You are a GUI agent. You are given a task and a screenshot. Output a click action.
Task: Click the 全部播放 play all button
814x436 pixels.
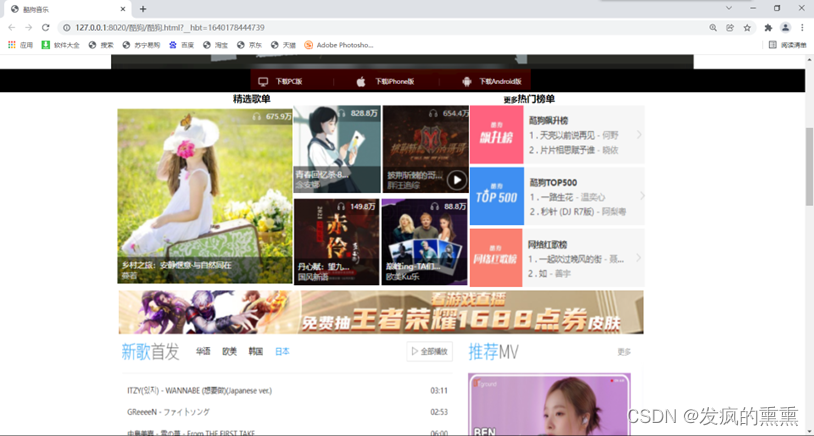[x=429, y=351]
